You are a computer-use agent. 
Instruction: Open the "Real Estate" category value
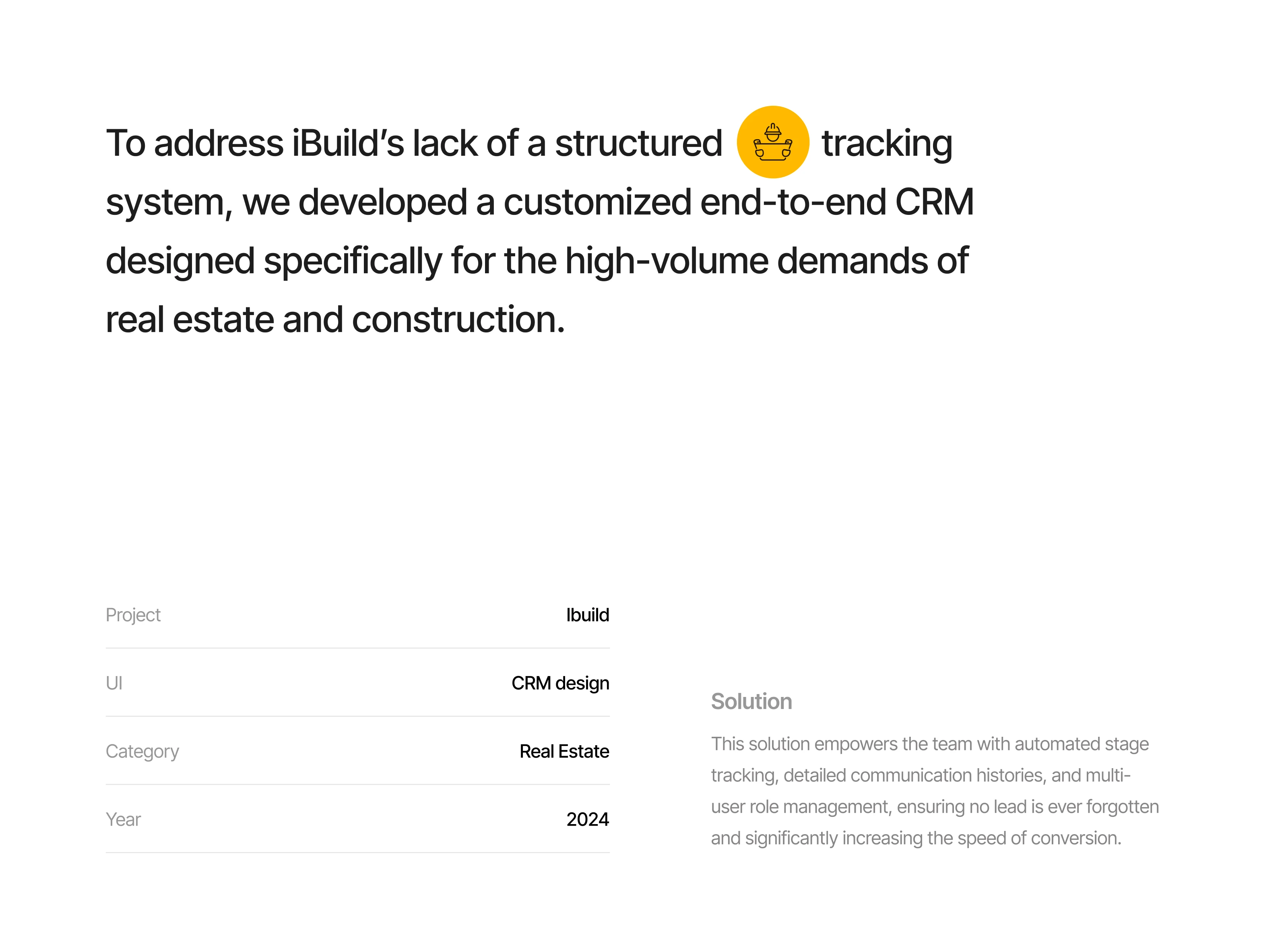pyautogui.click(x=563, y=751)
